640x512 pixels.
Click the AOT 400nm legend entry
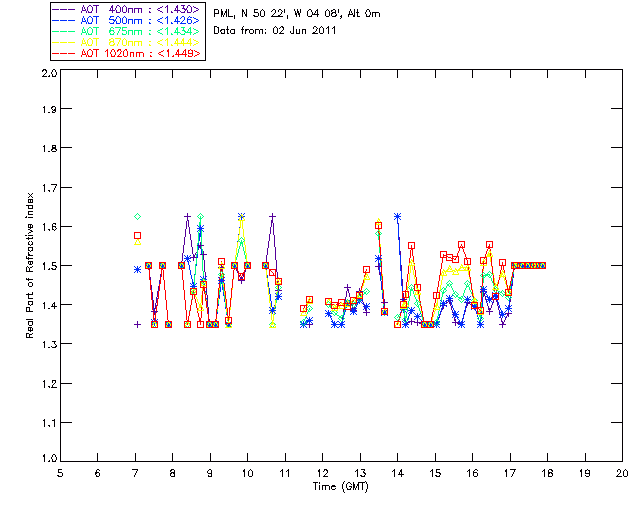click(x=128, y=9)
